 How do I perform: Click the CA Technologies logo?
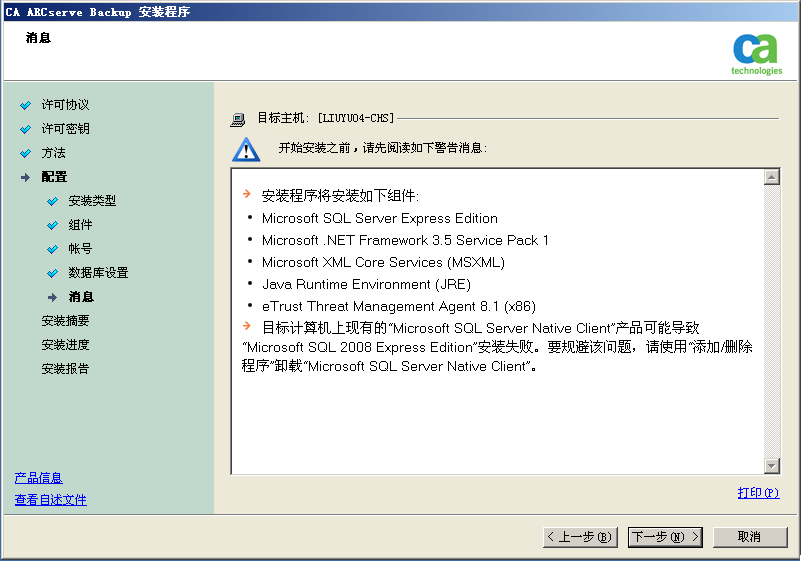pyautogui.click(x=755, y=52)
